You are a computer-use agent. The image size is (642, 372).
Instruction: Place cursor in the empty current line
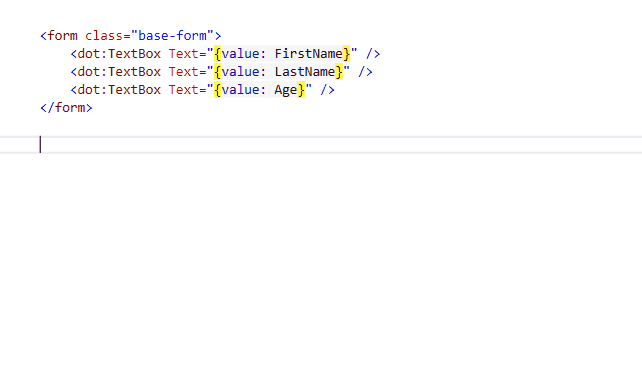321,145
